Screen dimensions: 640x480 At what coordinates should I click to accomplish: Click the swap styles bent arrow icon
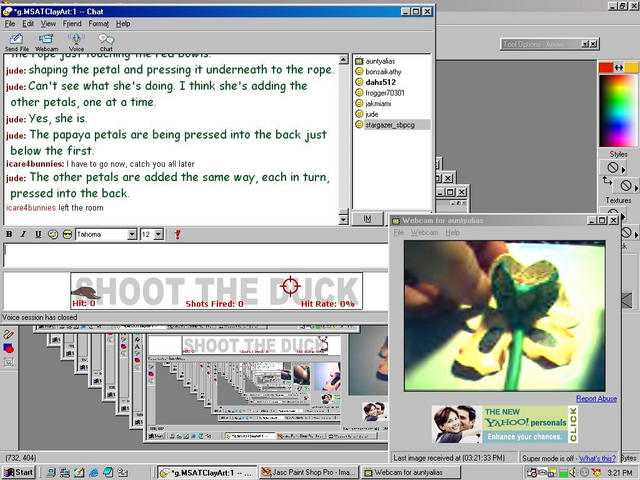[x=607, y=180]
